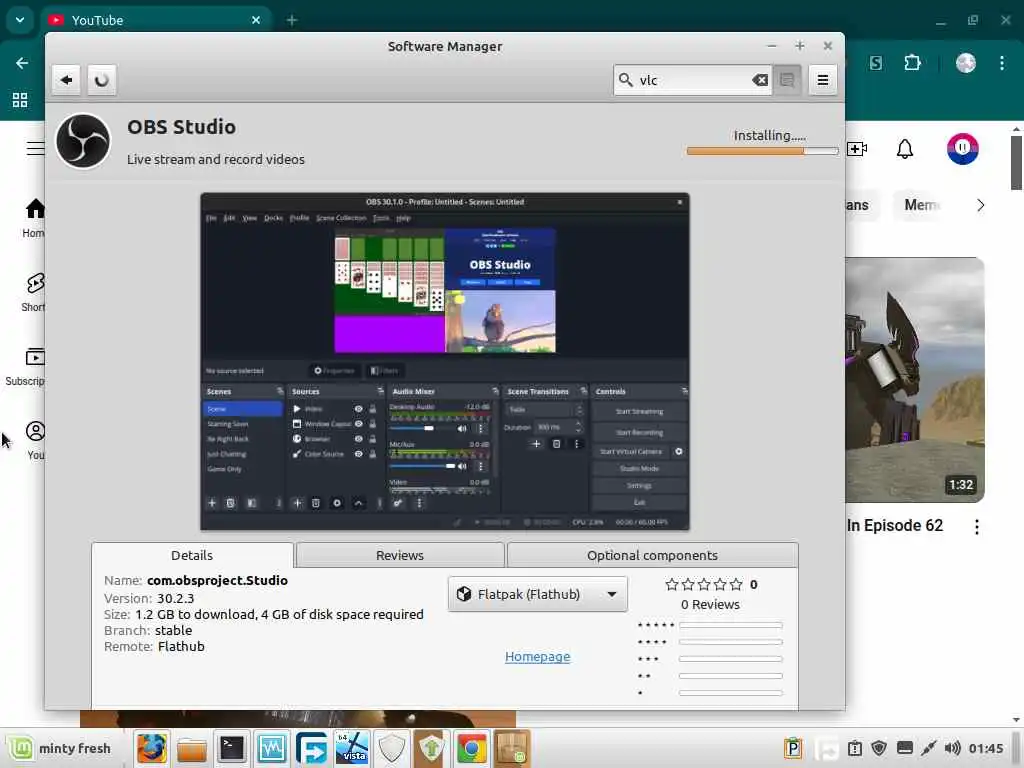This screenshot has height=768, width=1024.
Task: Open the YouTube account avatar
Action: point(963,149)
